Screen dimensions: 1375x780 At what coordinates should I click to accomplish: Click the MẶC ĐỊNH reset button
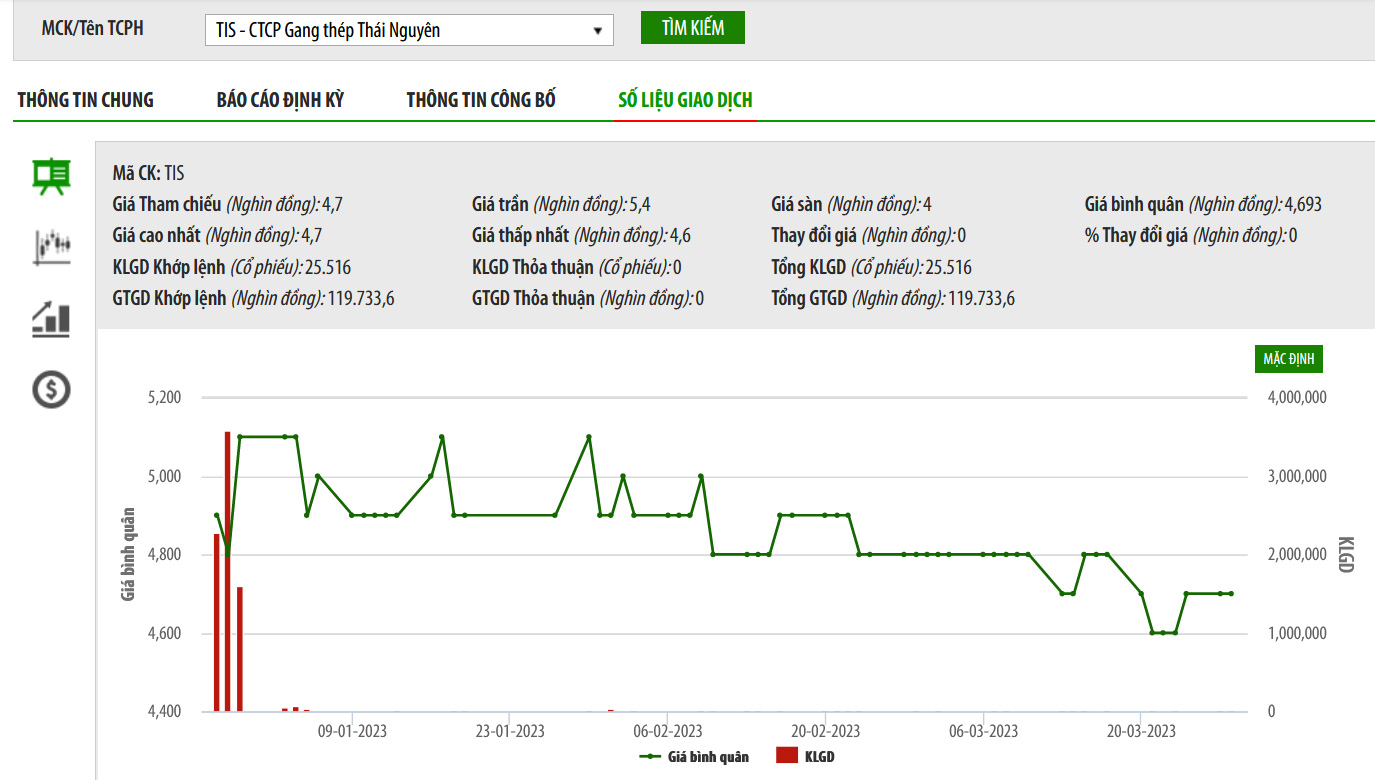pos(1289,359)
